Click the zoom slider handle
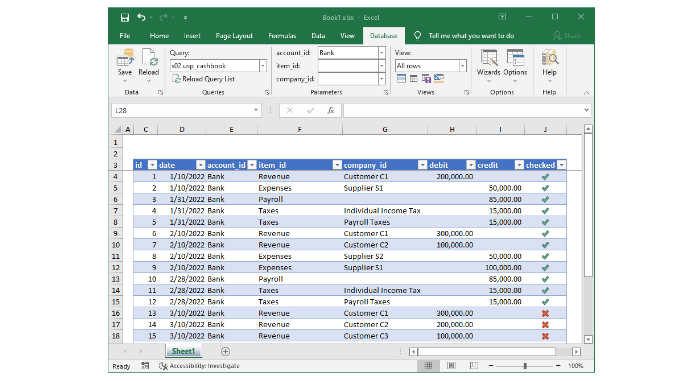This screenshot has width=678, height=381. pos(525,366)
